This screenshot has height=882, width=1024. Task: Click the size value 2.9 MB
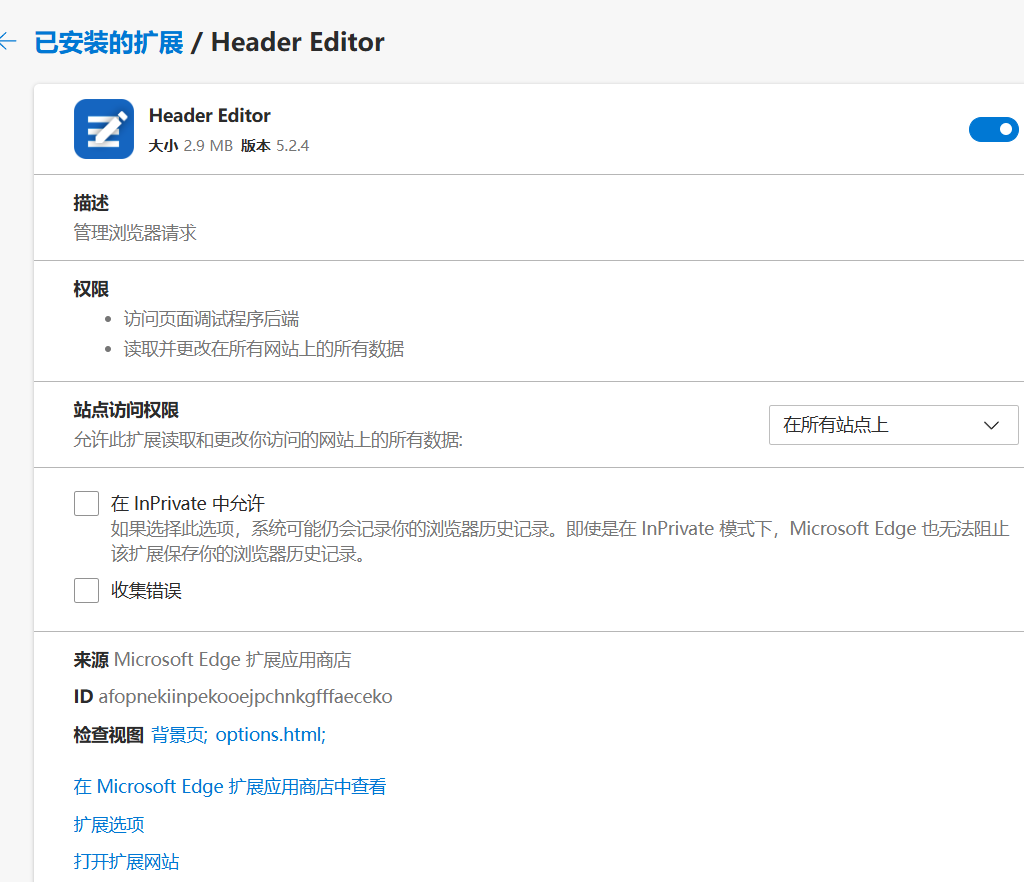tap(208, 146)
